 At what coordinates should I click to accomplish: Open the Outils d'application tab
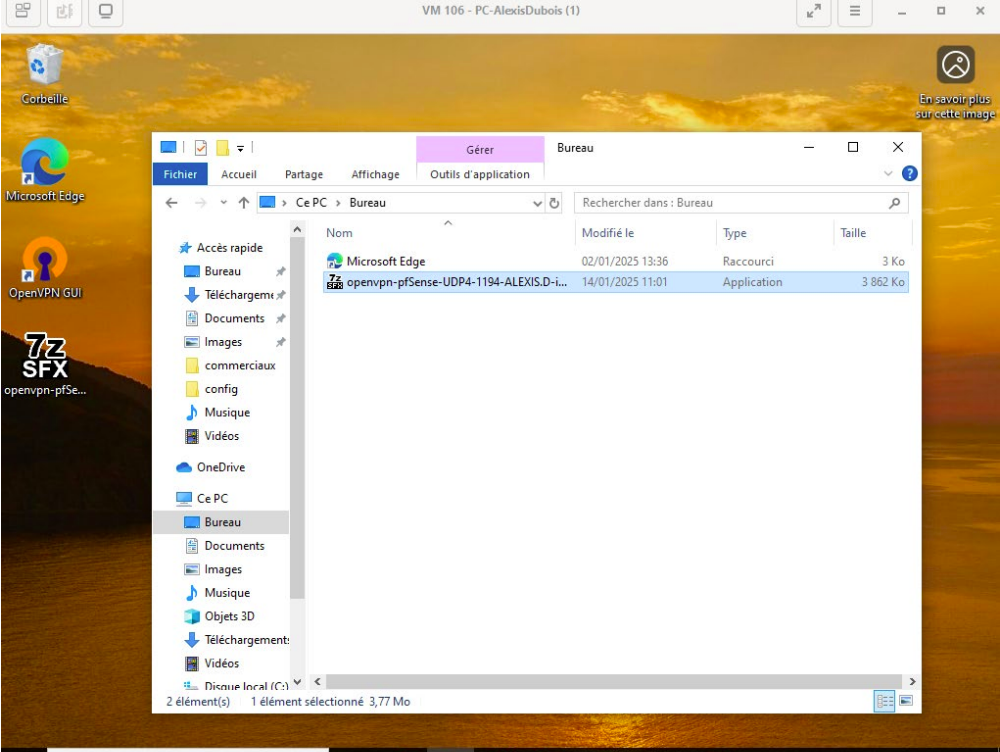480,174
